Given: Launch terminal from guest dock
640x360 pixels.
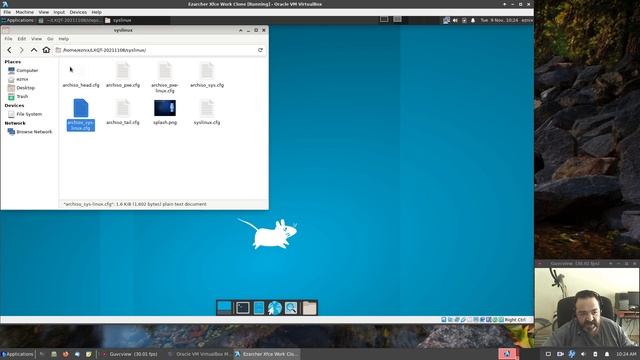Looking at the screenshot, I should (x=242, y=308).
